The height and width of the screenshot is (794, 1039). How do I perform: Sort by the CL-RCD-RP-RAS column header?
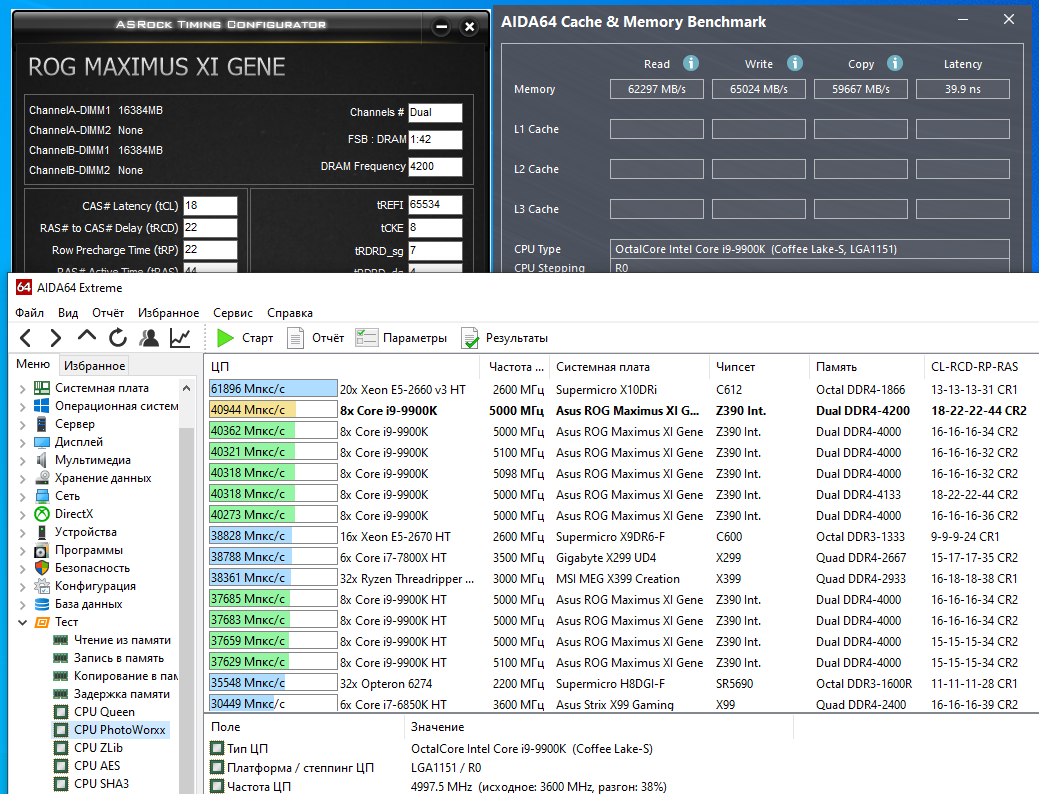pyautogui.click(x=979, y=367)
